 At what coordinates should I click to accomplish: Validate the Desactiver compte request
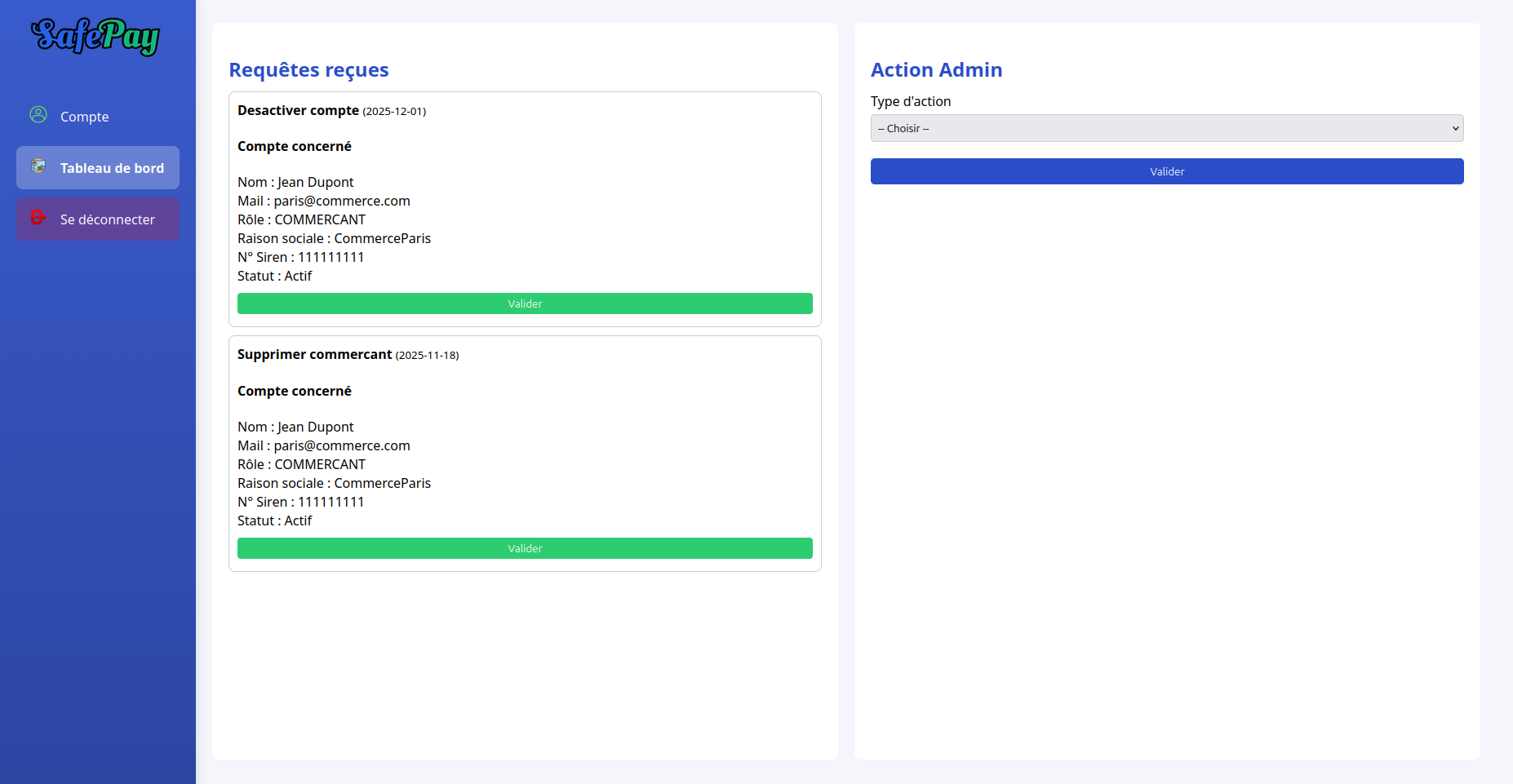coord(525,303)
